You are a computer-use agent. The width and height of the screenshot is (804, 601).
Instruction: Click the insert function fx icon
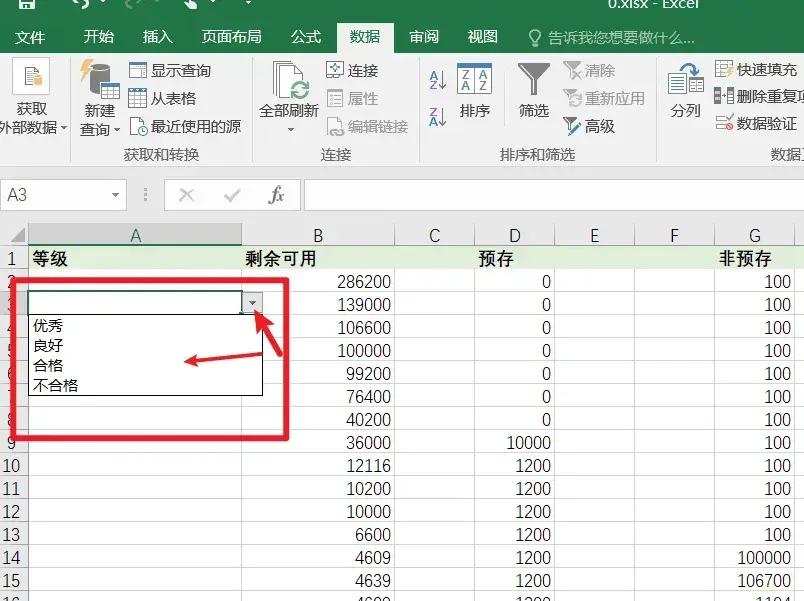276,195
